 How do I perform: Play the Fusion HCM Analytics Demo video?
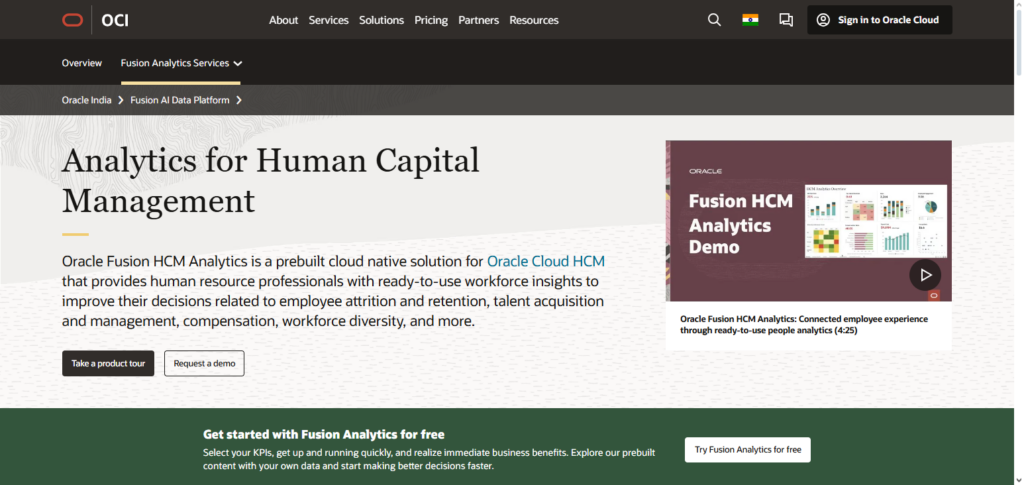[x=925, y=275]
